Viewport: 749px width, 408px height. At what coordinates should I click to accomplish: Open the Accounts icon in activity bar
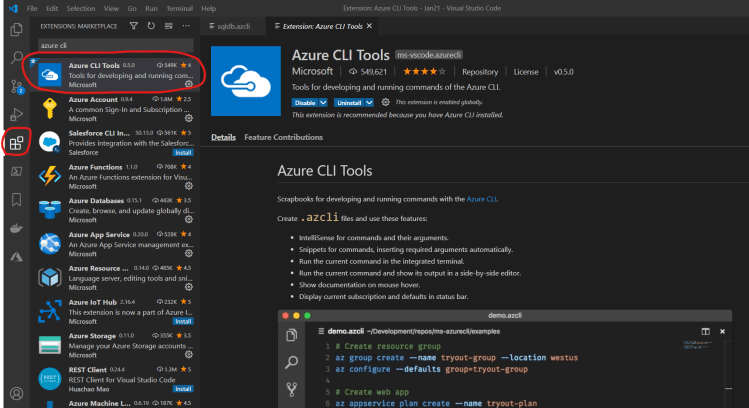click(16, 393)
